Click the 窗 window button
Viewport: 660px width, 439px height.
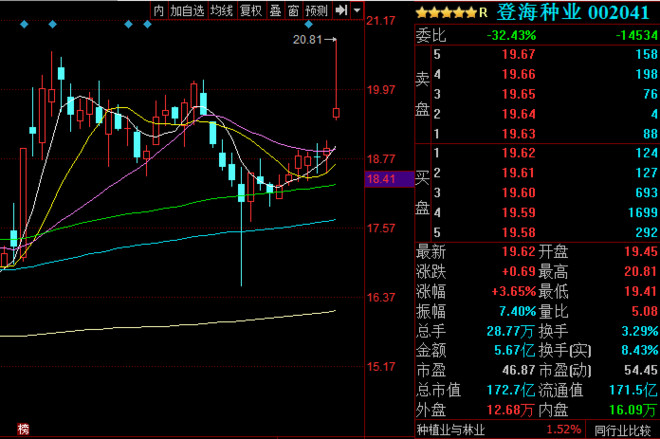click(x=293, y=11)
